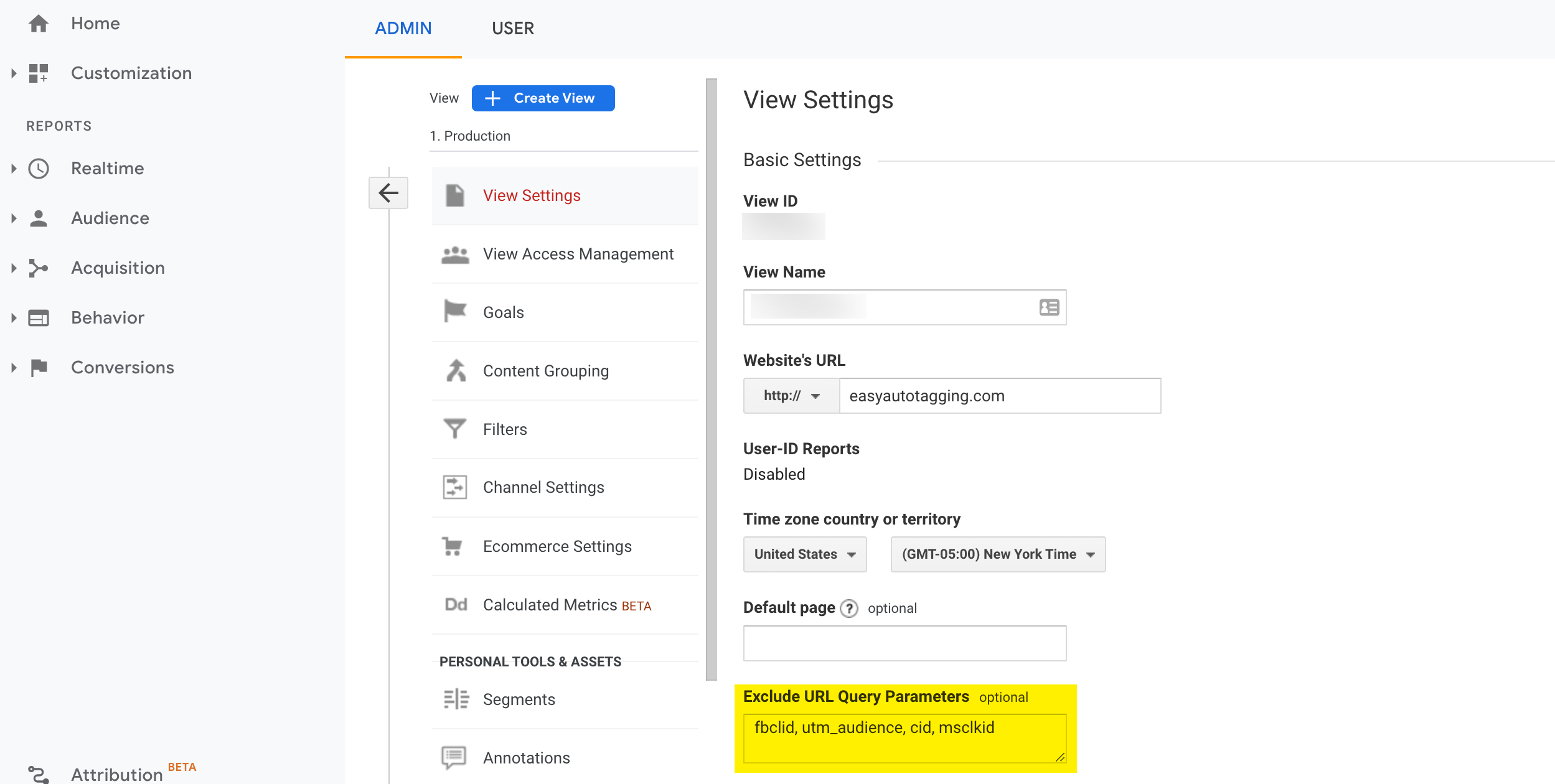Open the United States country dropdown
This screenshot has width=1555, height=784.
coord(805,554)
